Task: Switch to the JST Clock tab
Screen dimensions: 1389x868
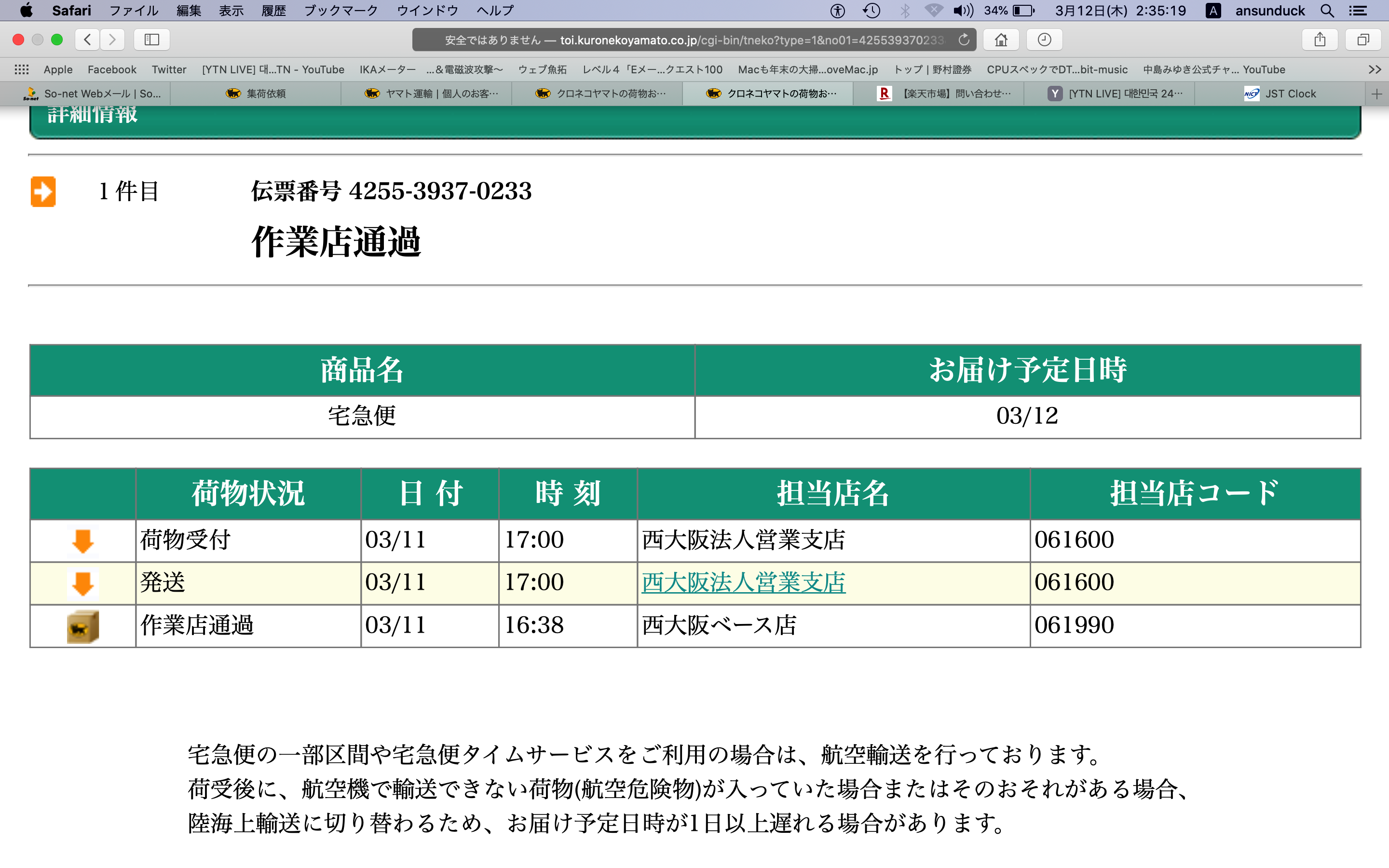Action: point(1280,94)
